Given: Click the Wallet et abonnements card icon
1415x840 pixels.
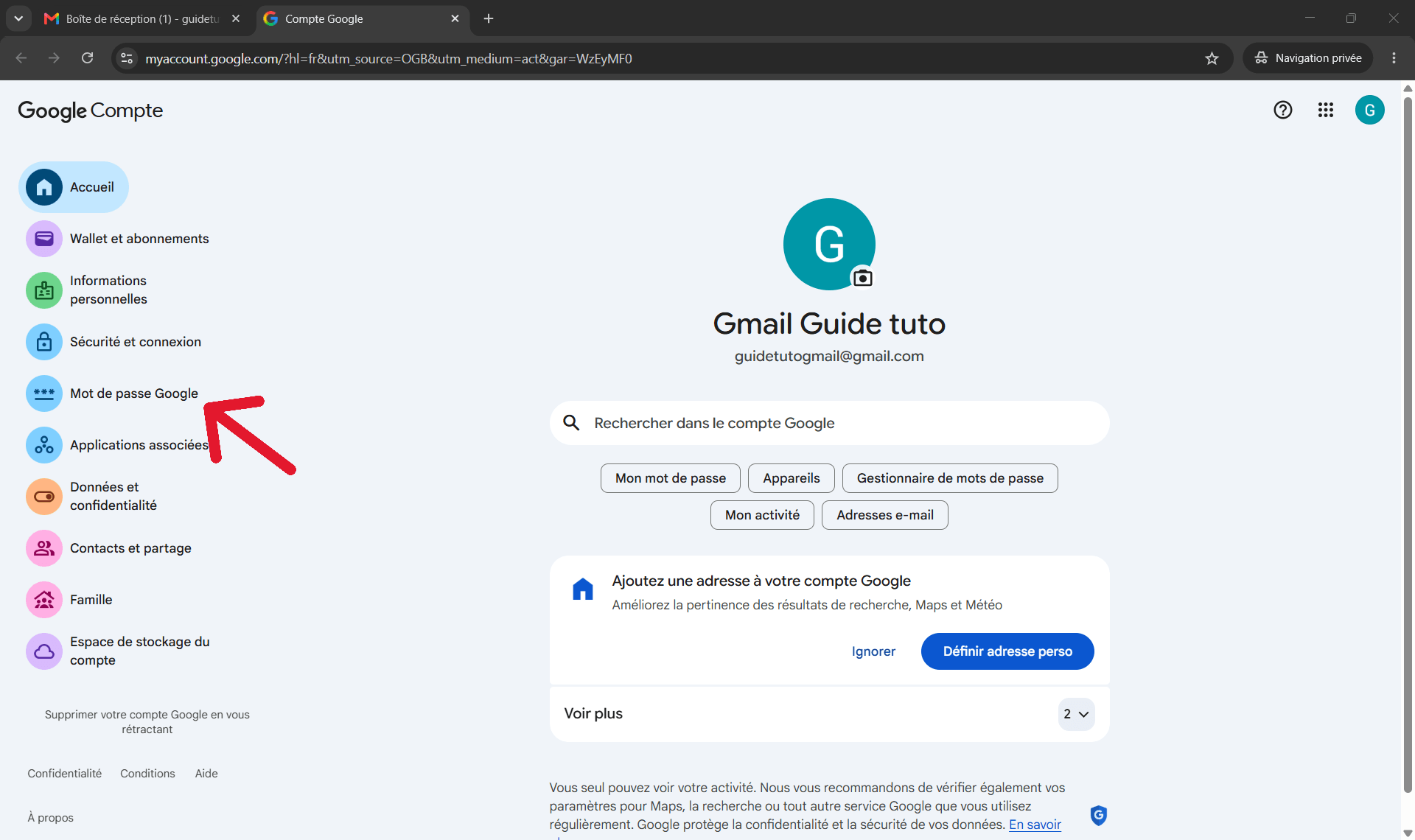Looking at the screenshot, I should (44, 239).
